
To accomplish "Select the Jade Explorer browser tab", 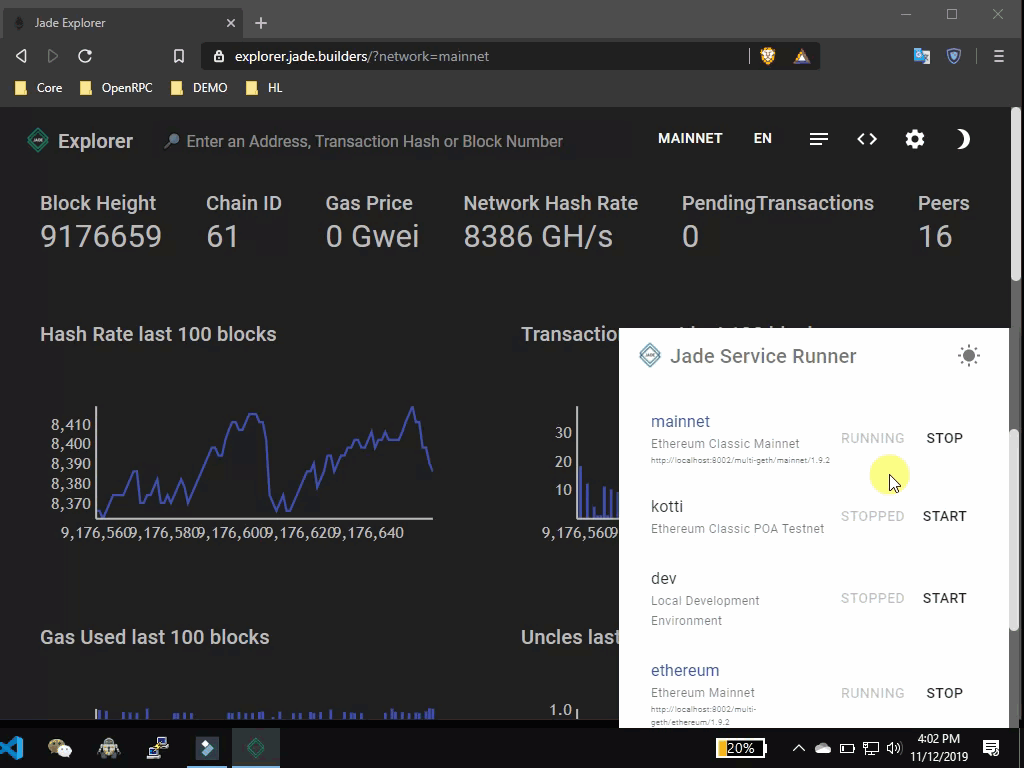I will pyautogui.click(x=123, y=23).
